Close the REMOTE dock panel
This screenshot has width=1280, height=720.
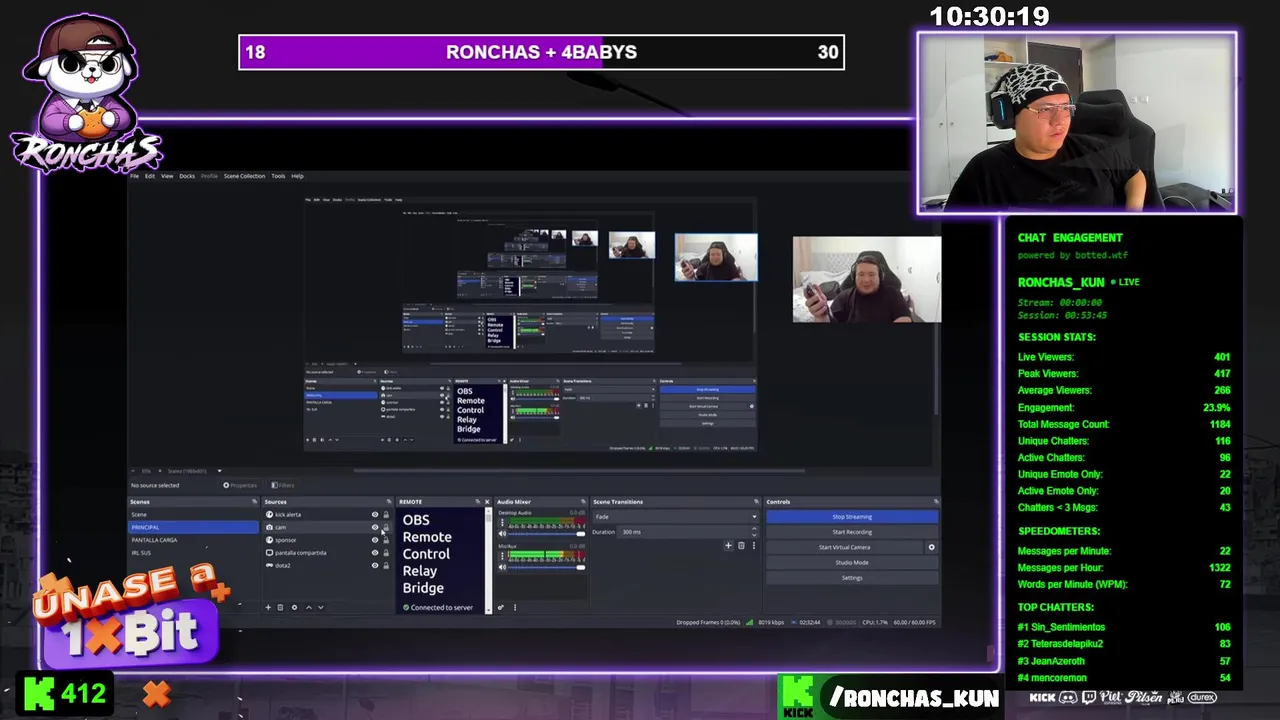(x=487, y=501)
